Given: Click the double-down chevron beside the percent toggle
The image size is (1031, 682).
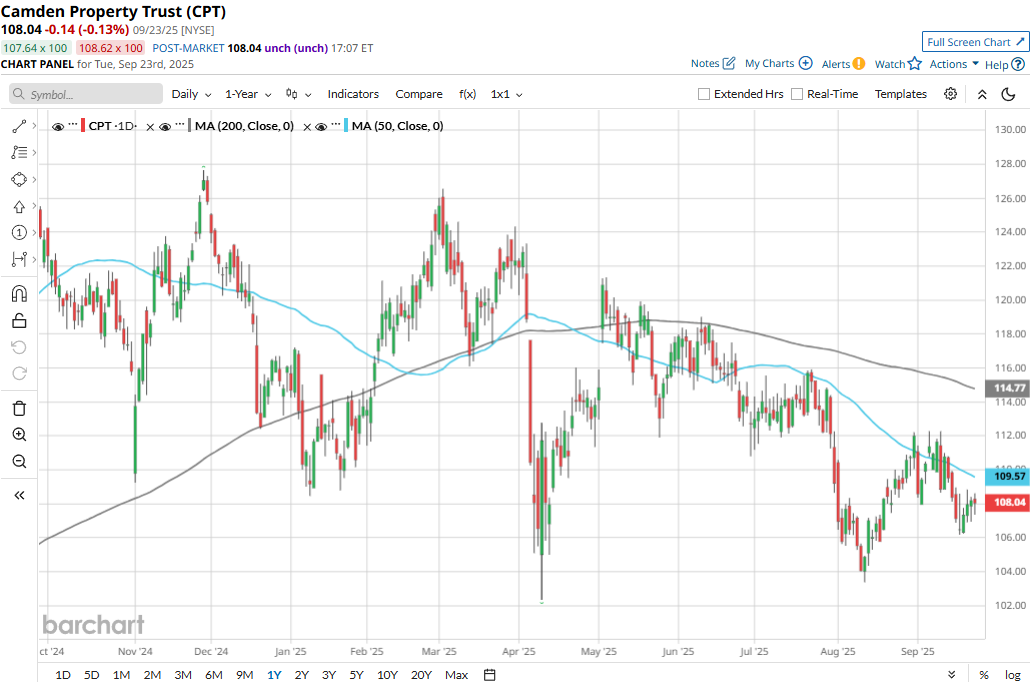Looking at the screenshot, I should [951, 675].
